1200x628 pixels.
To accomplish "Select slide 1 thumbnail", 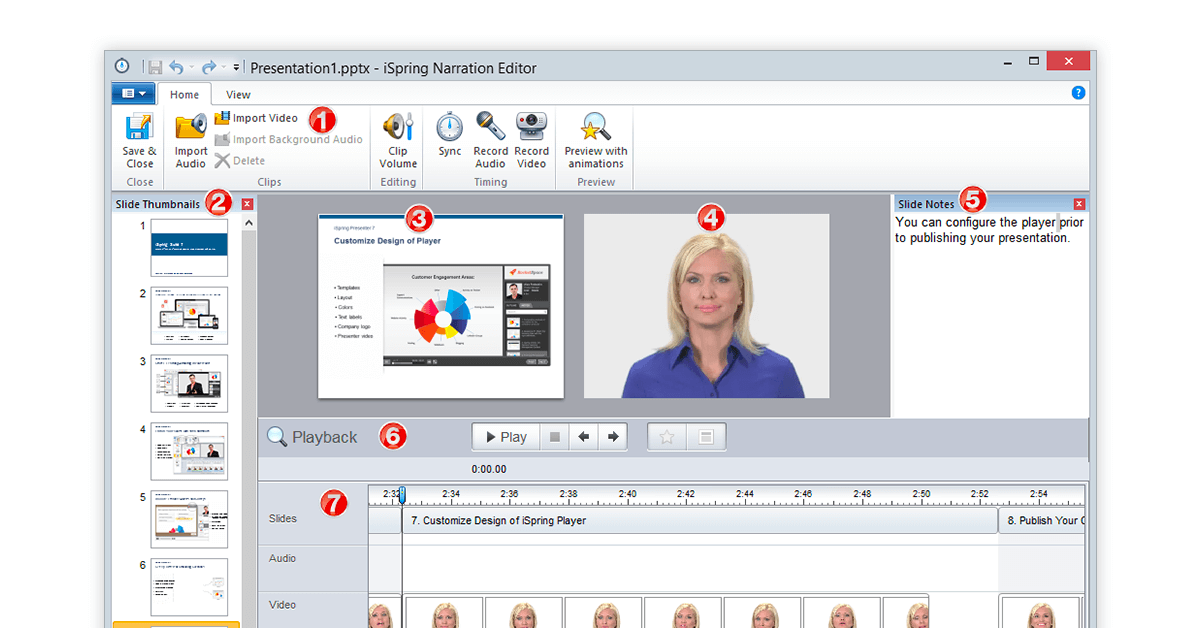I will [189, 248].
